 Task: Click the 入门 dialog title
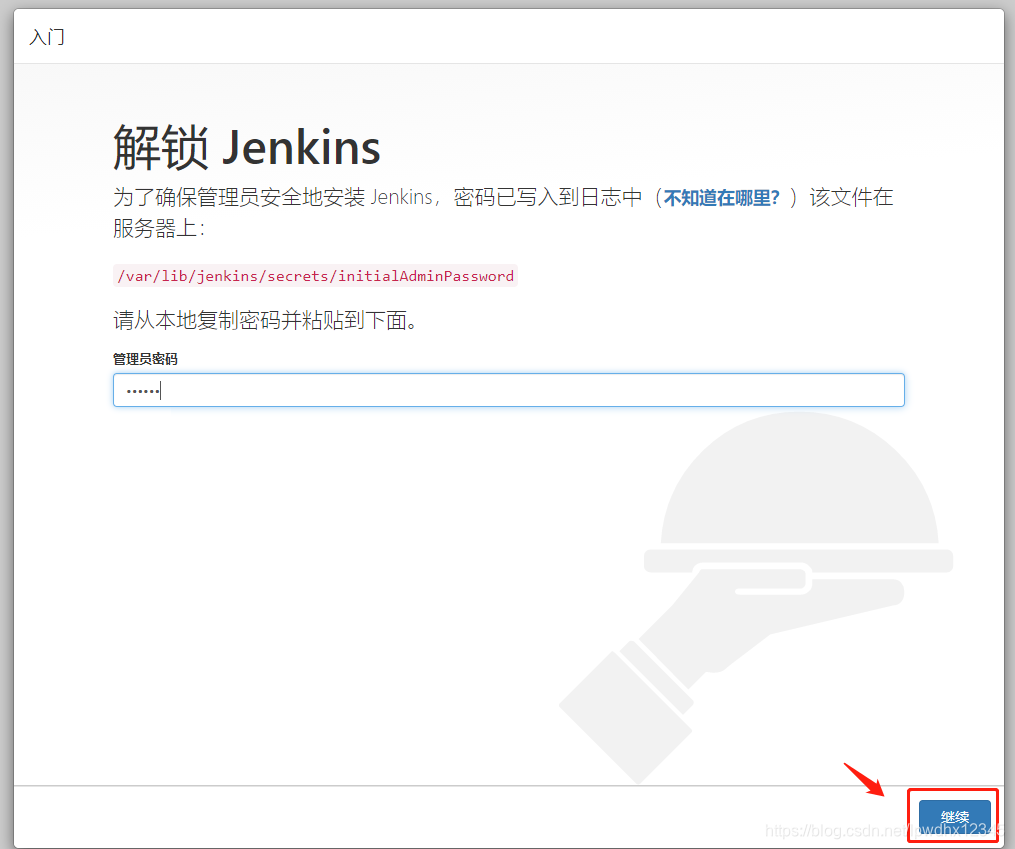coord(47,37)
